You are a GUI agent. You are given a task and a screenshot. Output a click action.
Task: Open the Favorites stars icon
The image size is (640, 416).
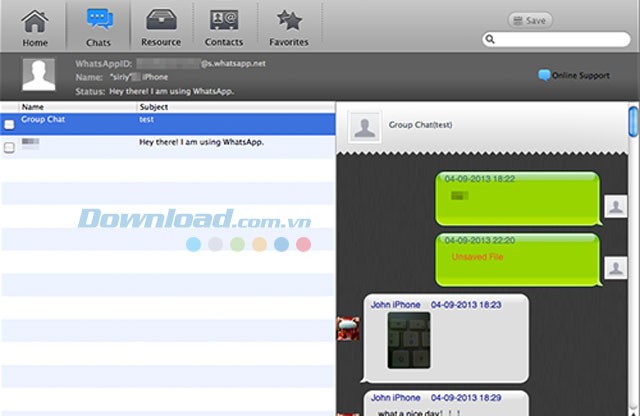pyautogui.click(x=289, y=20)
